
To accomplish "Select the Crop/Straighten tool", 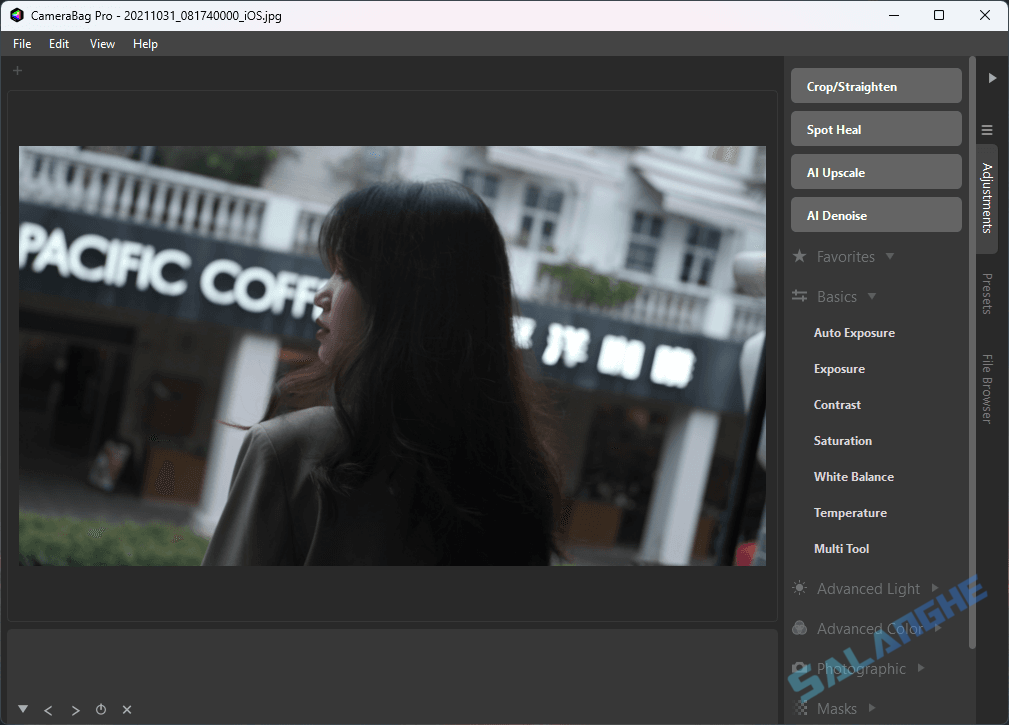I will point(876,86).
